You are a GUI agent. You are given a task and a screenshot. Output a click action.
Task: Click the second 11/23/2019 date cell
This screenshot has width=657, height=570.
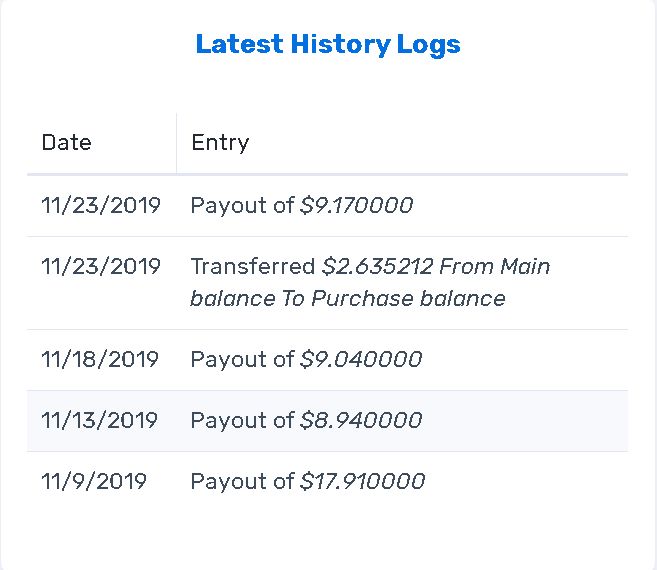tap(101, 267)
